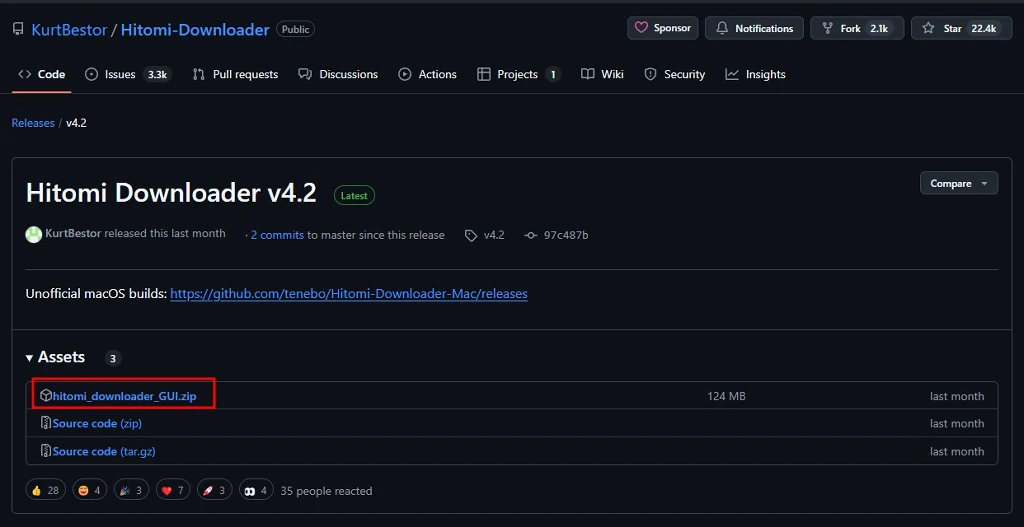Click the file-zip icon beside Source code (tar.gz)

pos(46,451)
